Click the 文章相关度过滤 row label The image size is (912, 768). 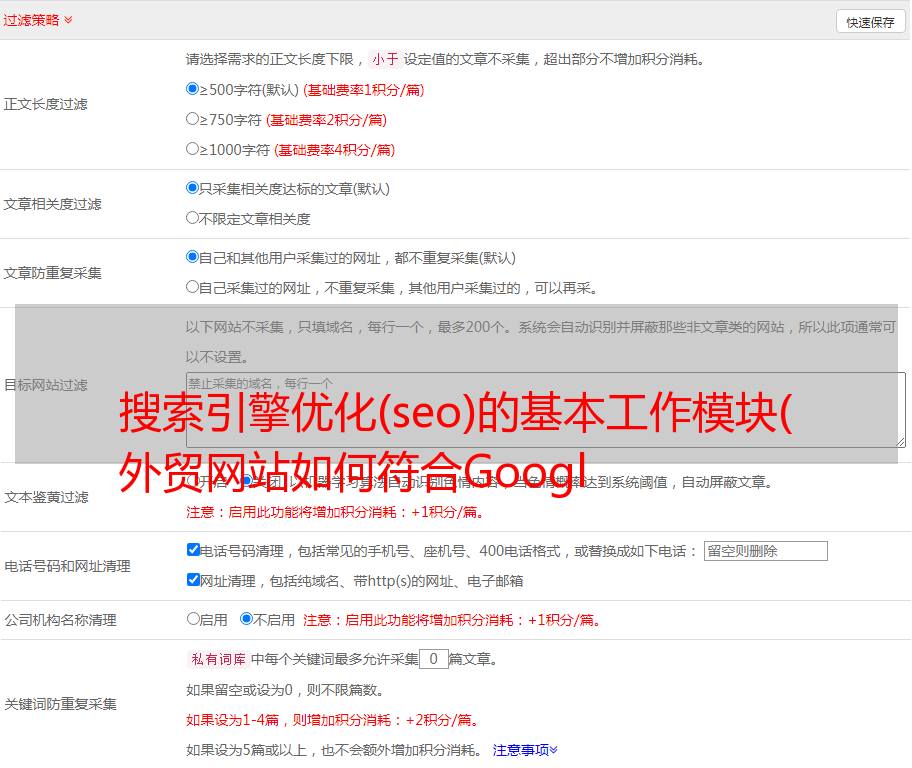pos(52,204)
